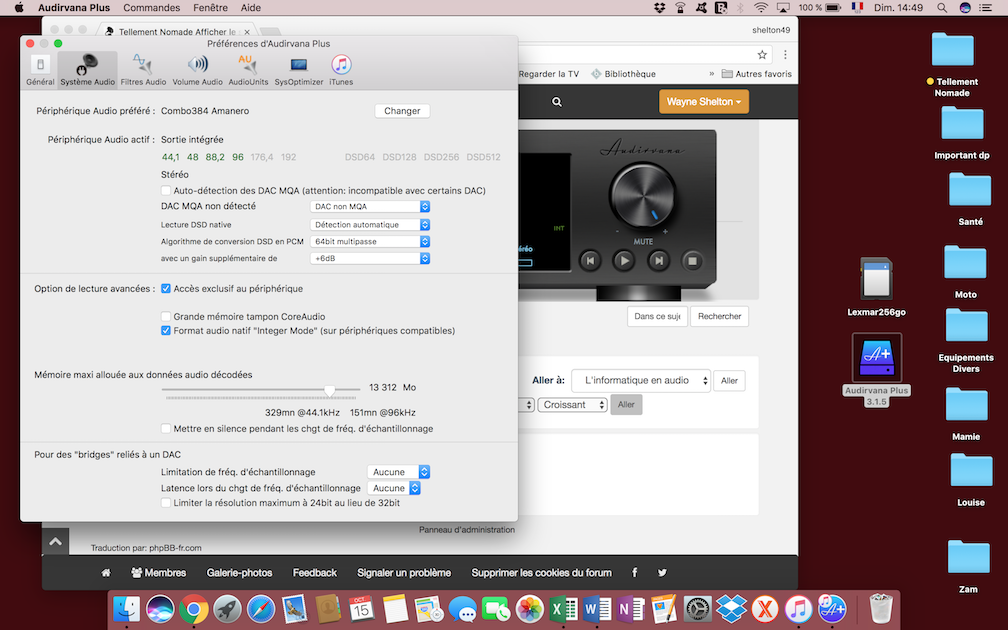Click the Wi-Fi status menu icon

[x=761, y=8]
